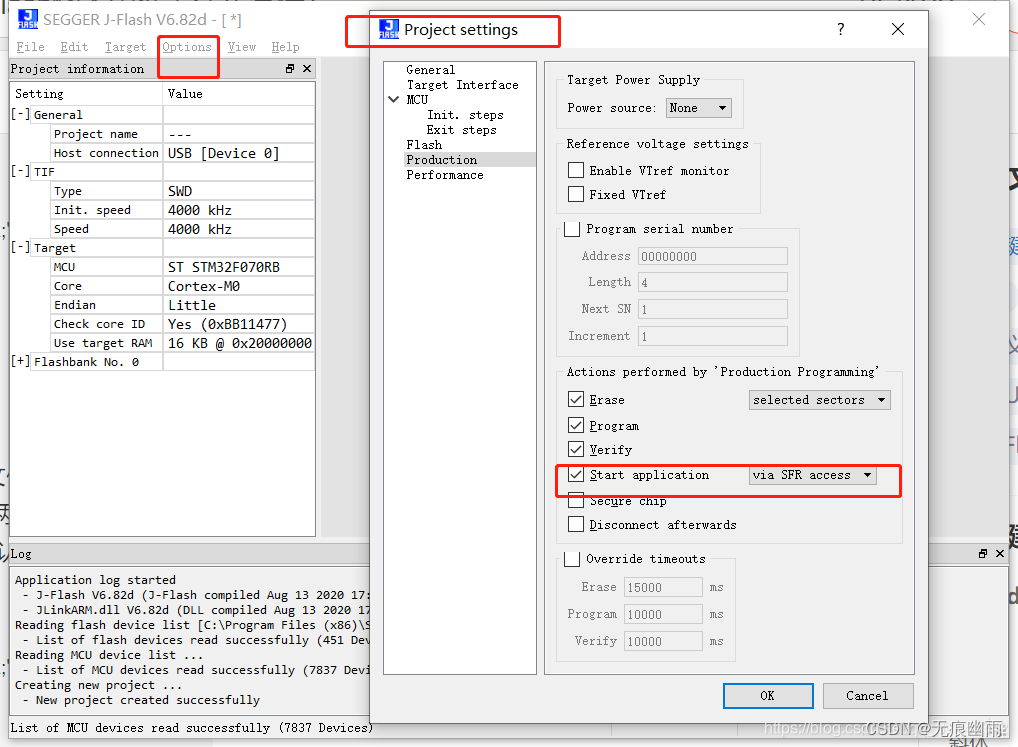The height and width of the screenshot is (747, 1018).
Task: Close the Log panel
Action: pos(1000,554)
